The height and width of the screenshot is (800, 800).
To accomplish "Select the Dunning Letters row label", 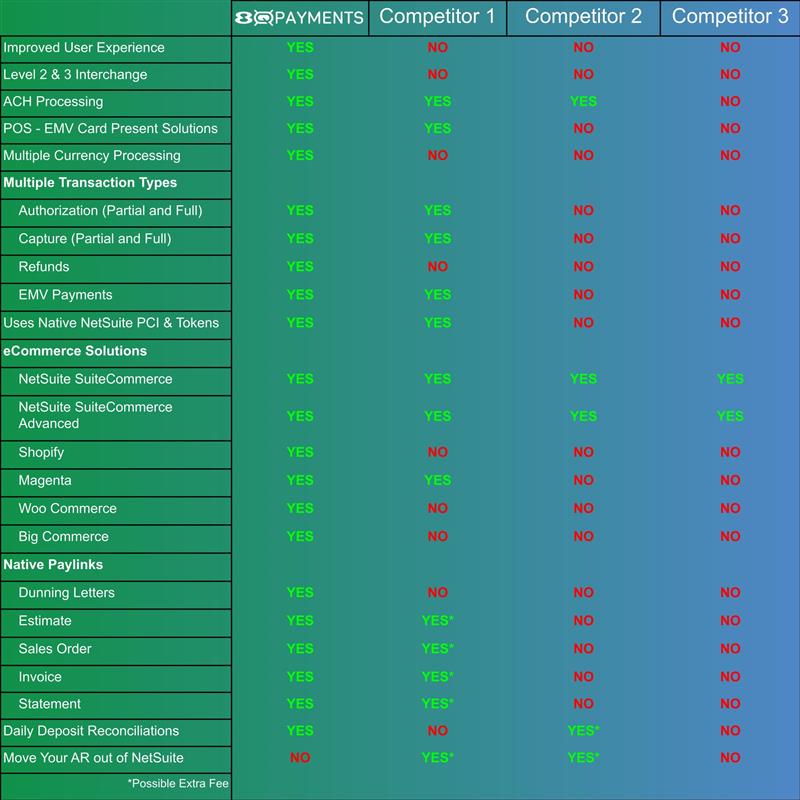I will 66,593.
